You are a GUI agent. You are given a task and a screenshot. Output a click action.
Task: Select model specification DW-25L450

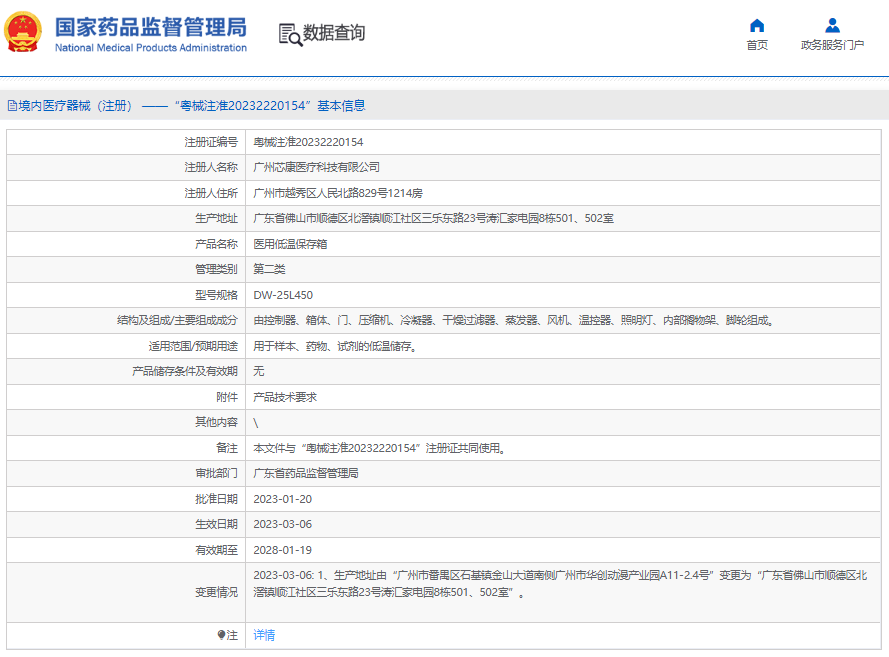(283, 295)
